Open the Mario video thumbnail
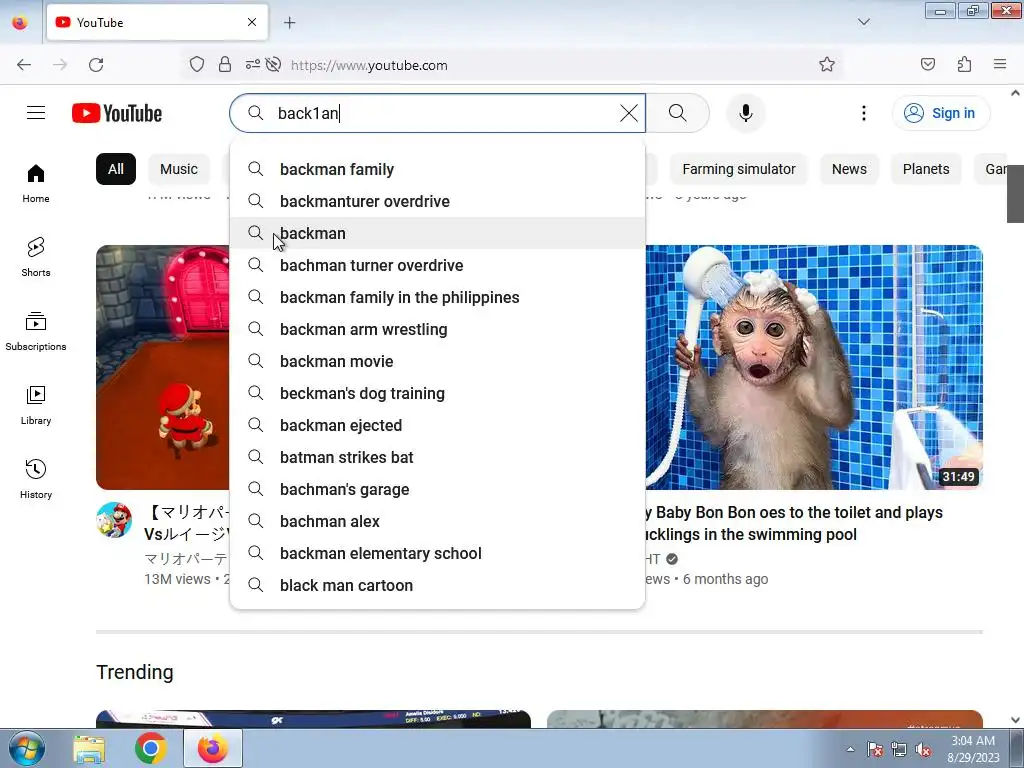Image resolution: width=1024 pixels, height=768 pixels. click(163, 367)
